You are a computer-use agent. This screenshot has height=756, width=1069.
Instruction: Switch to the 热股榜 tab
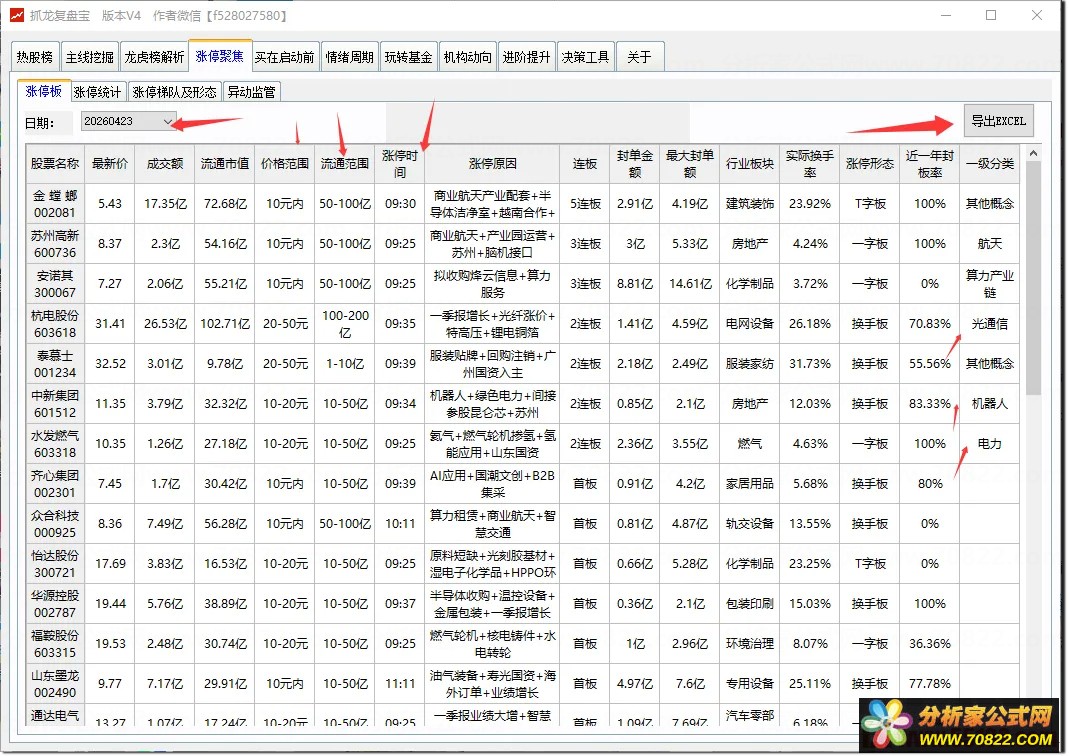(x=35, y=58)
